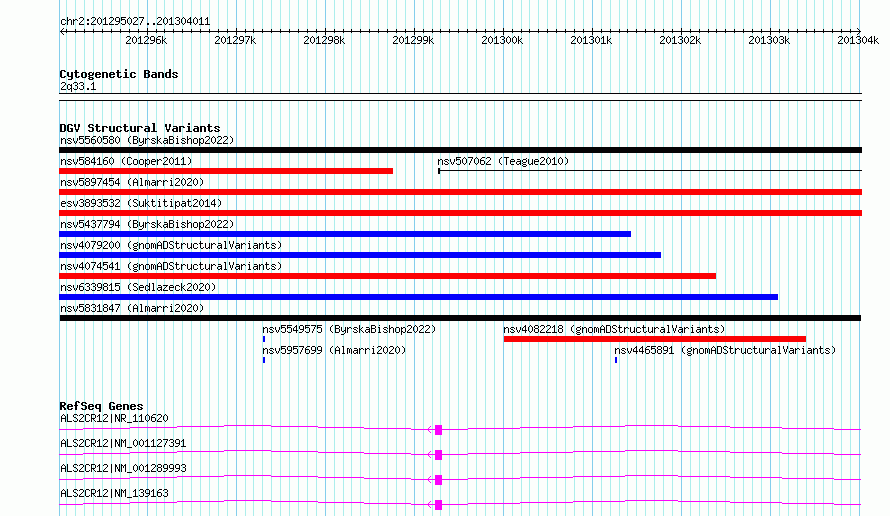Click the magenta exon box of ALS2CR12|NM_001127391
This screenshot has width=890, height=516.
click(438, 455)
